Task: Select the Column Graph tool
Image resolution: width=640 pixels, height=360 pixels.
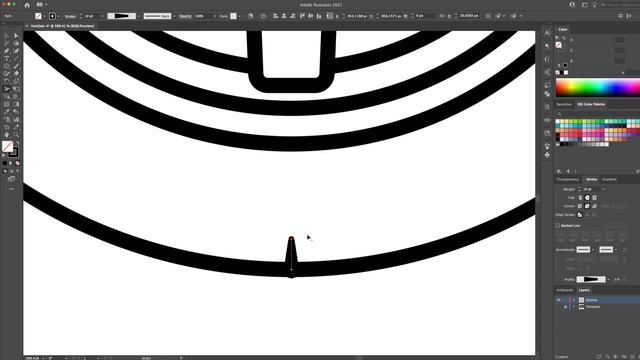Action: (x=16, y=120)
